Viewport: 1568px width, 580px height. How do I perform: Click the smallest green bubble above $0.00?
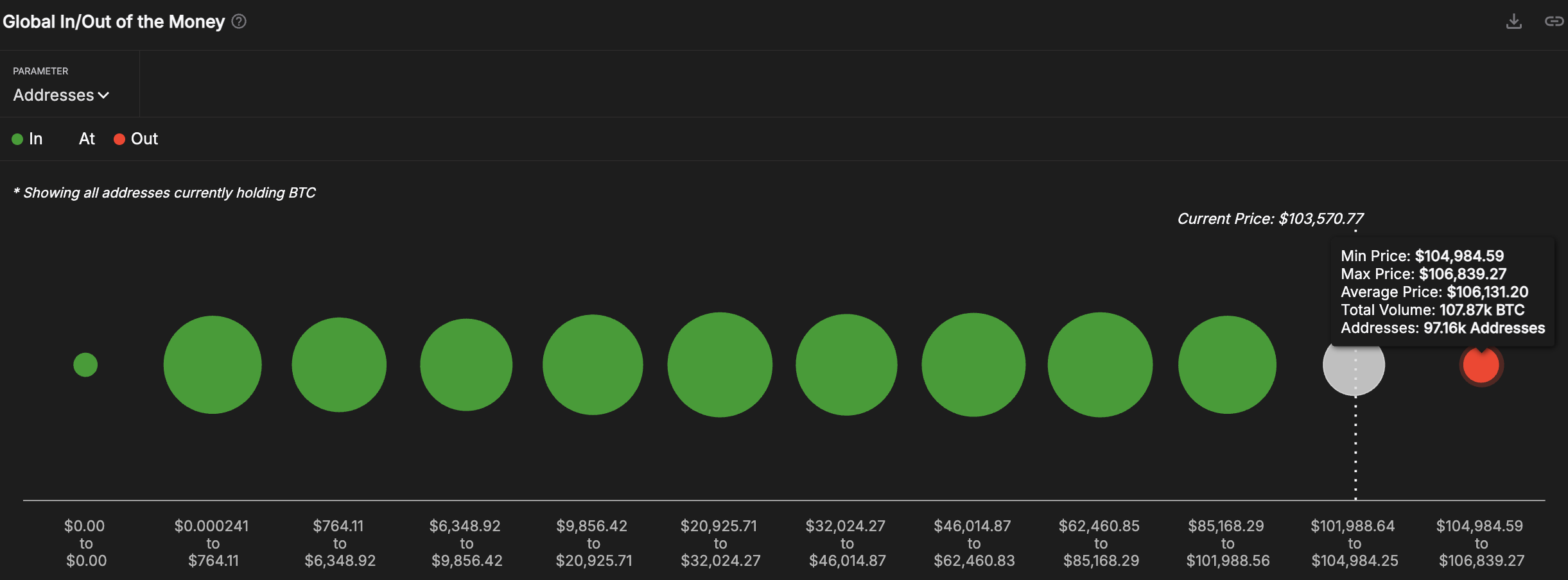click(85, 364)
